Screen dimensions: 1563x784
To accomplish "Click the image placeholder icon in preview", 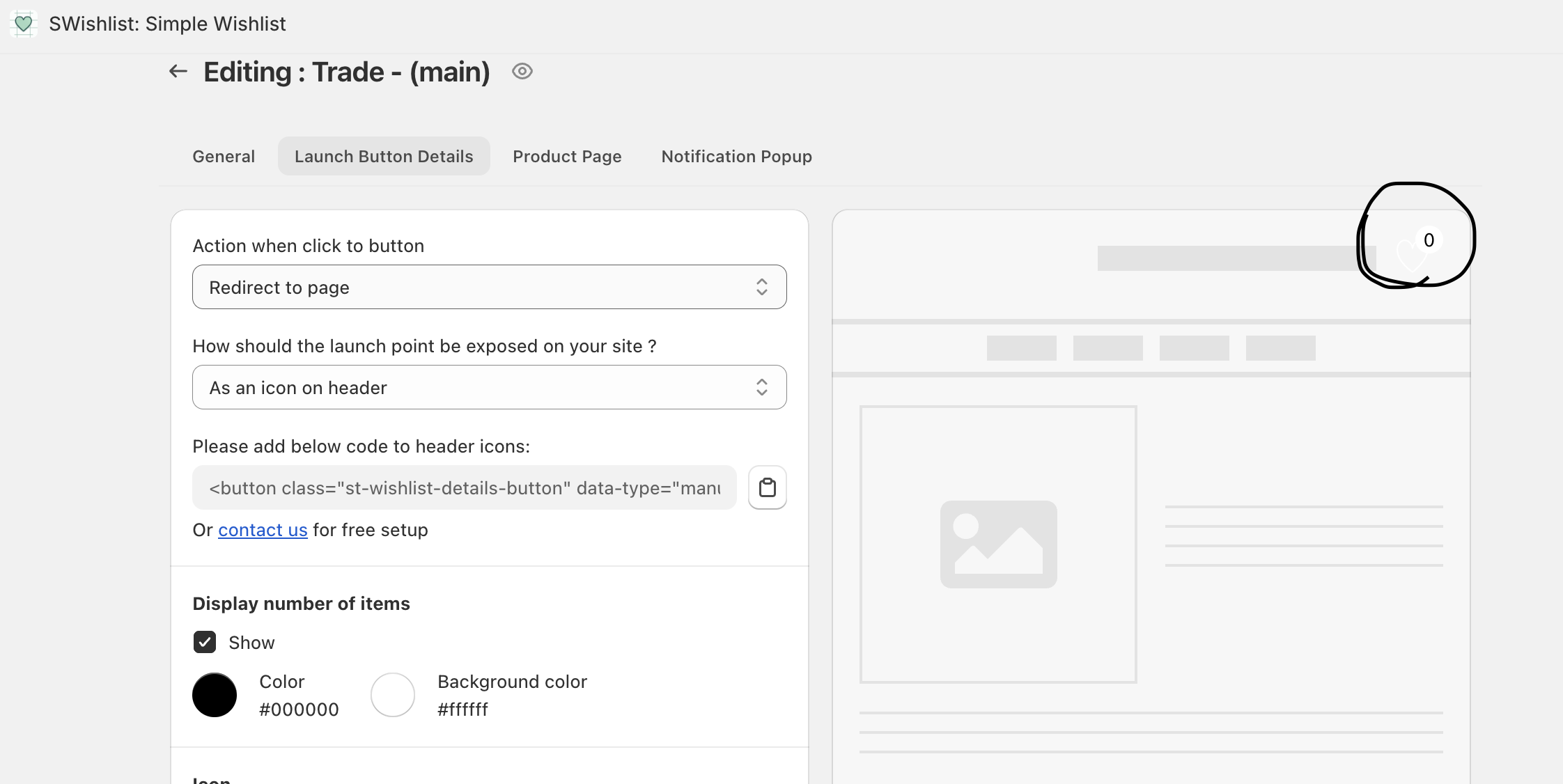I will click(x=998, y=544).
